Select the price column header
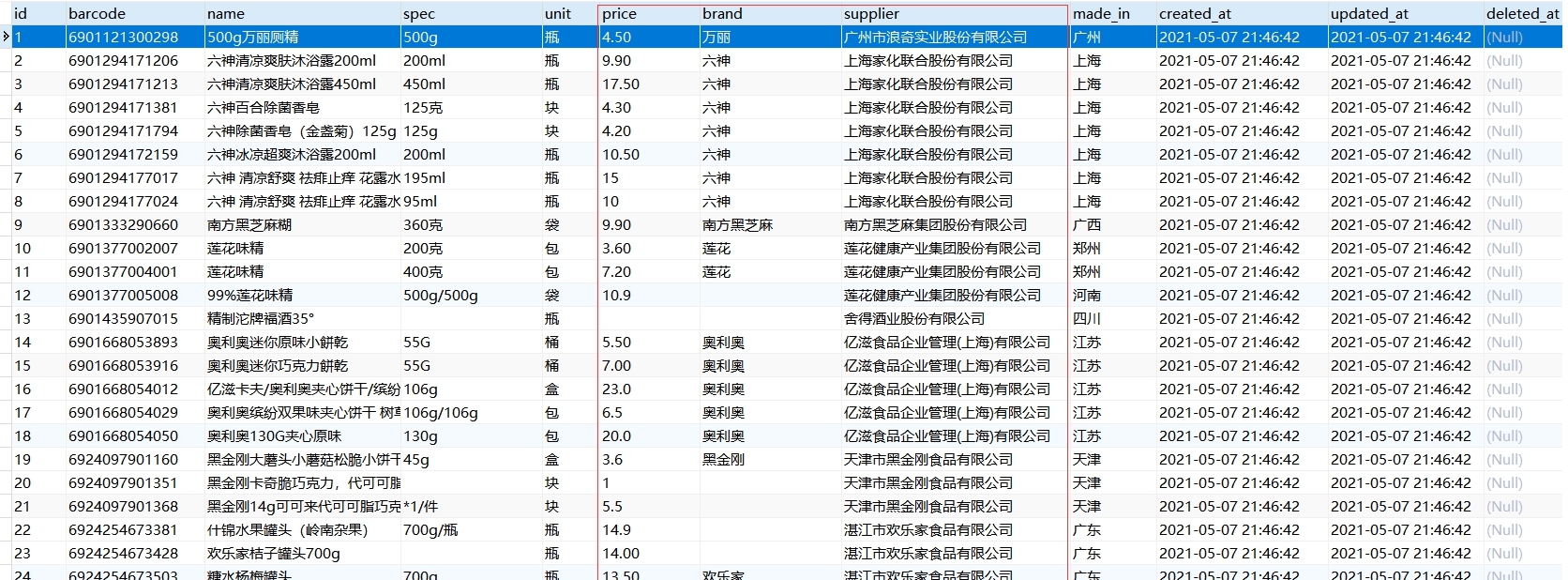Image resolution: width=1568 pixels, height=580 pixels. tap(649, 13)
